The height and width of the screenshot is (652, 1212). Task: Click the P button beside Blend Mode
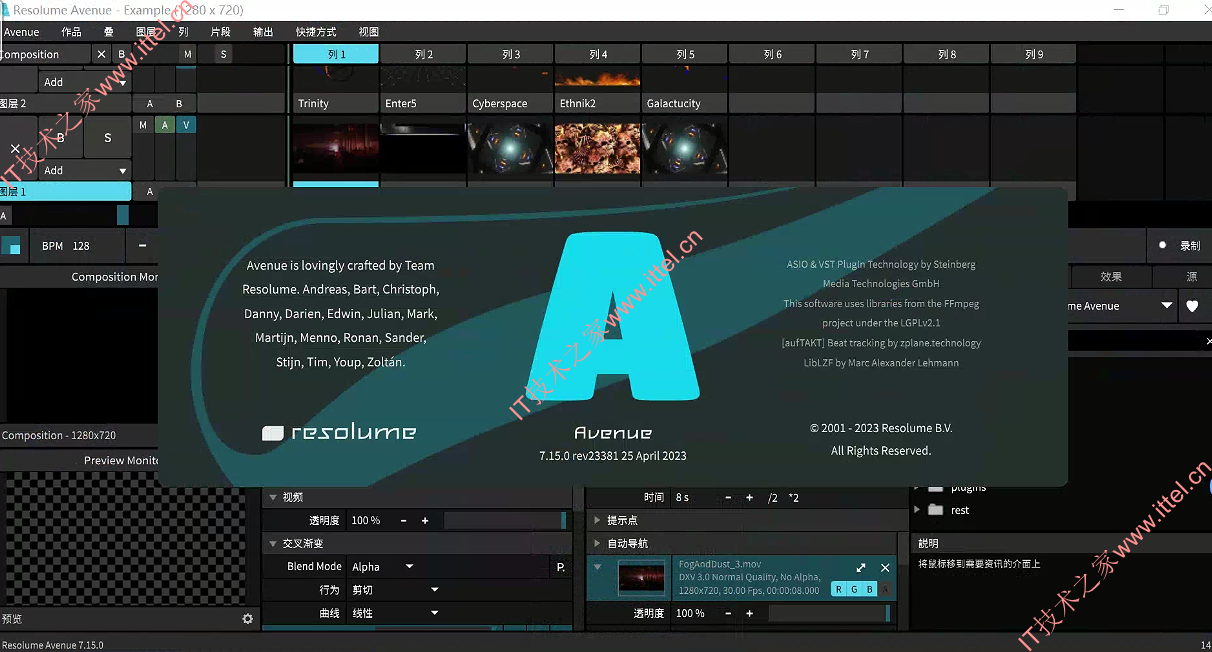[560, 567]
